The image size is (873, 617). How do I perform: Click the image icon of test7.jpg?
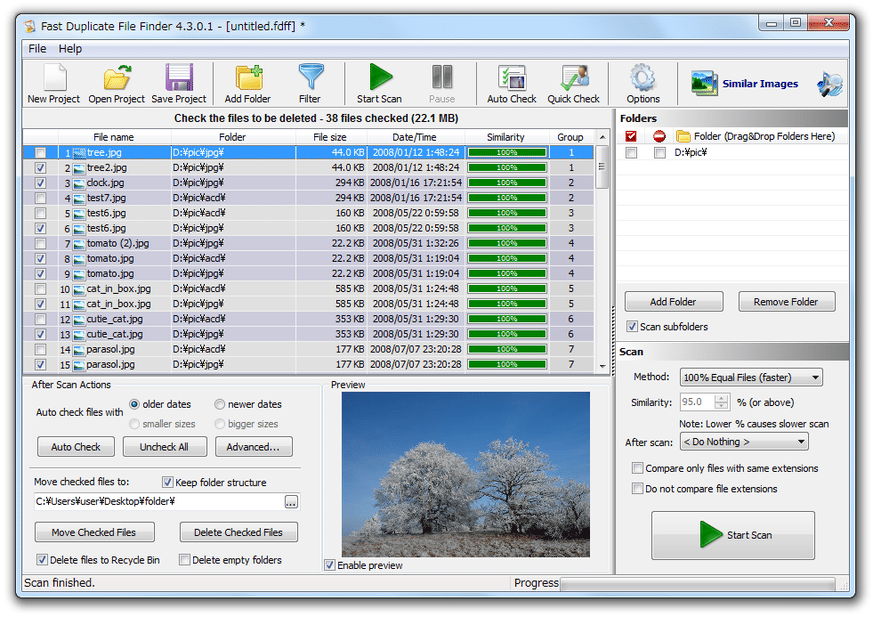79,198
